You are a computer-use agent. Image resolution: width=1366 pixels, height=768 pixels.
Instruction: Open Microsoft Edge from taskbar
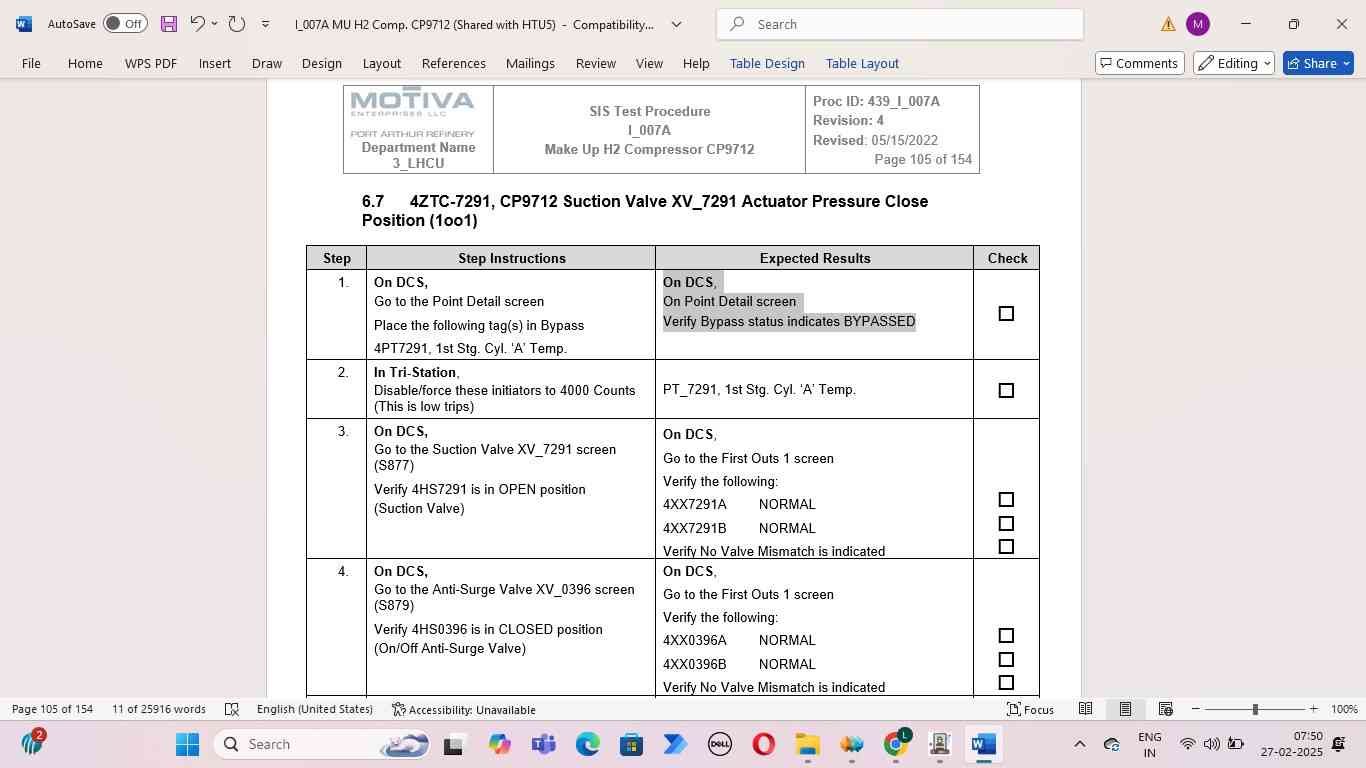(587, 744)
